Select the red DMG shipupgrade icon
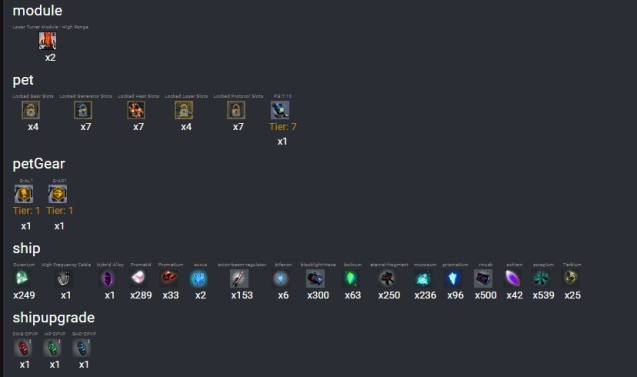 [23, 348]
